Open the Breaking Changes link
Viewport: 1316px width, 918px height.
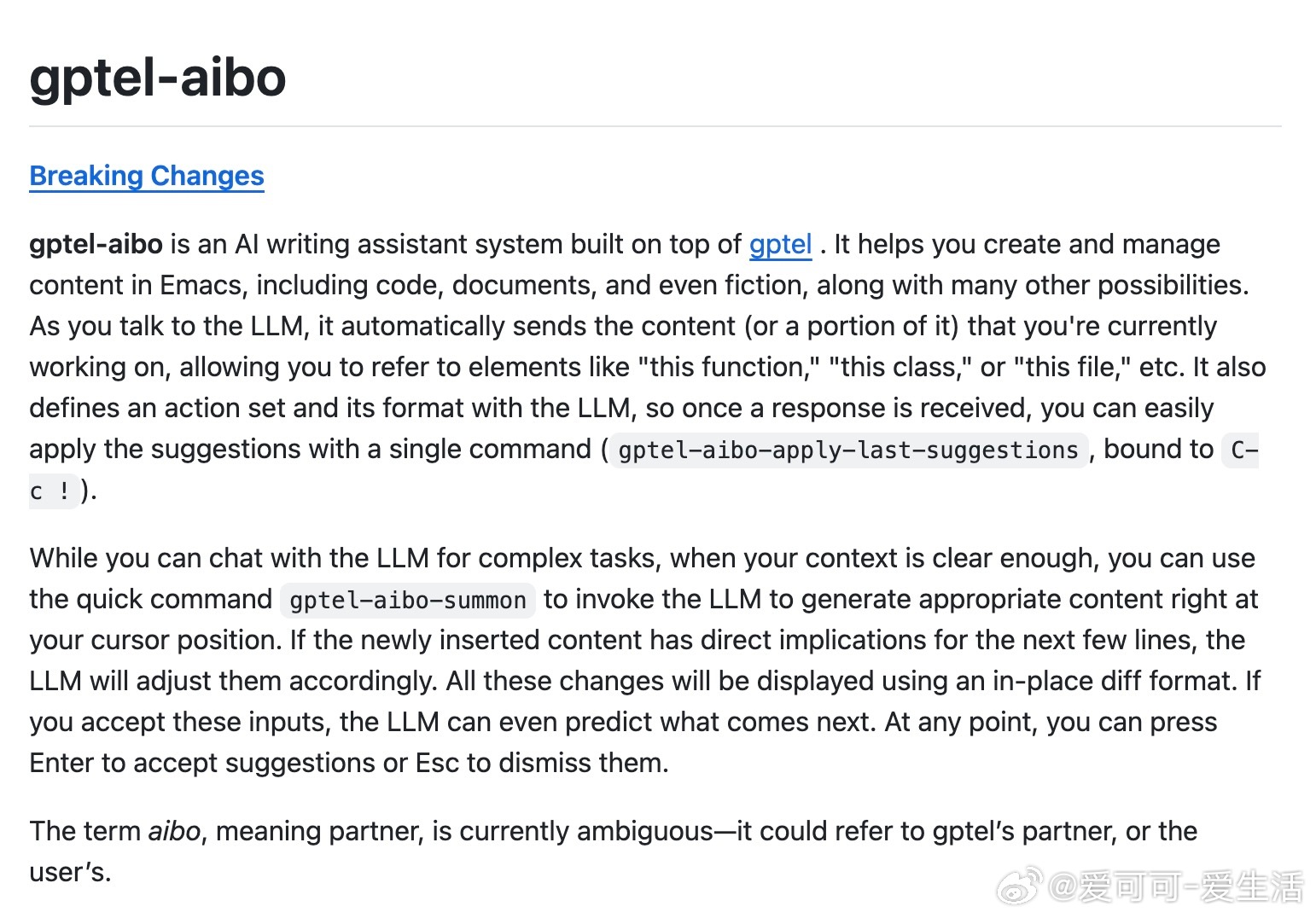tap(147, 176)
